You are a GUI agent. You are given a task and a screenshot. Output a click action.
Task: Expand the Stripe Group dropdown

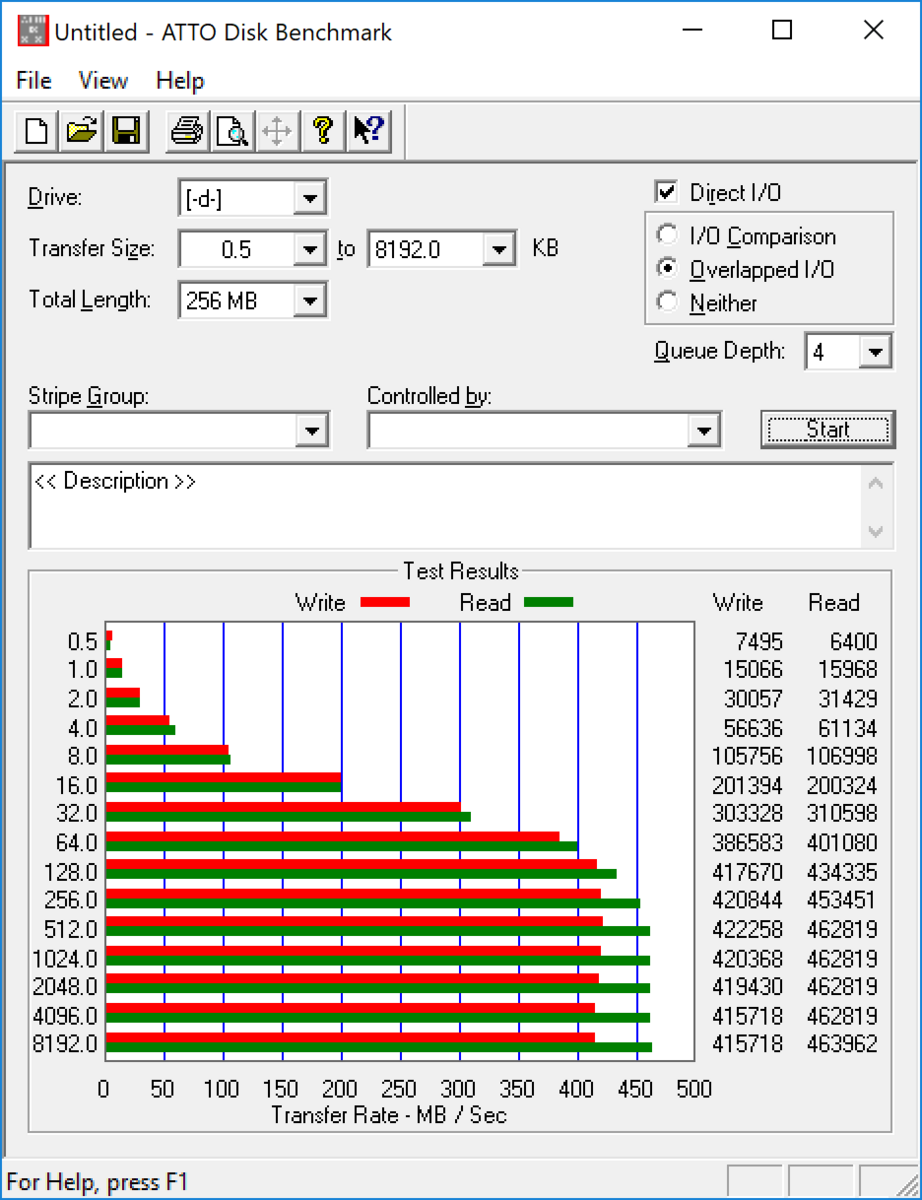click(312, 431)
